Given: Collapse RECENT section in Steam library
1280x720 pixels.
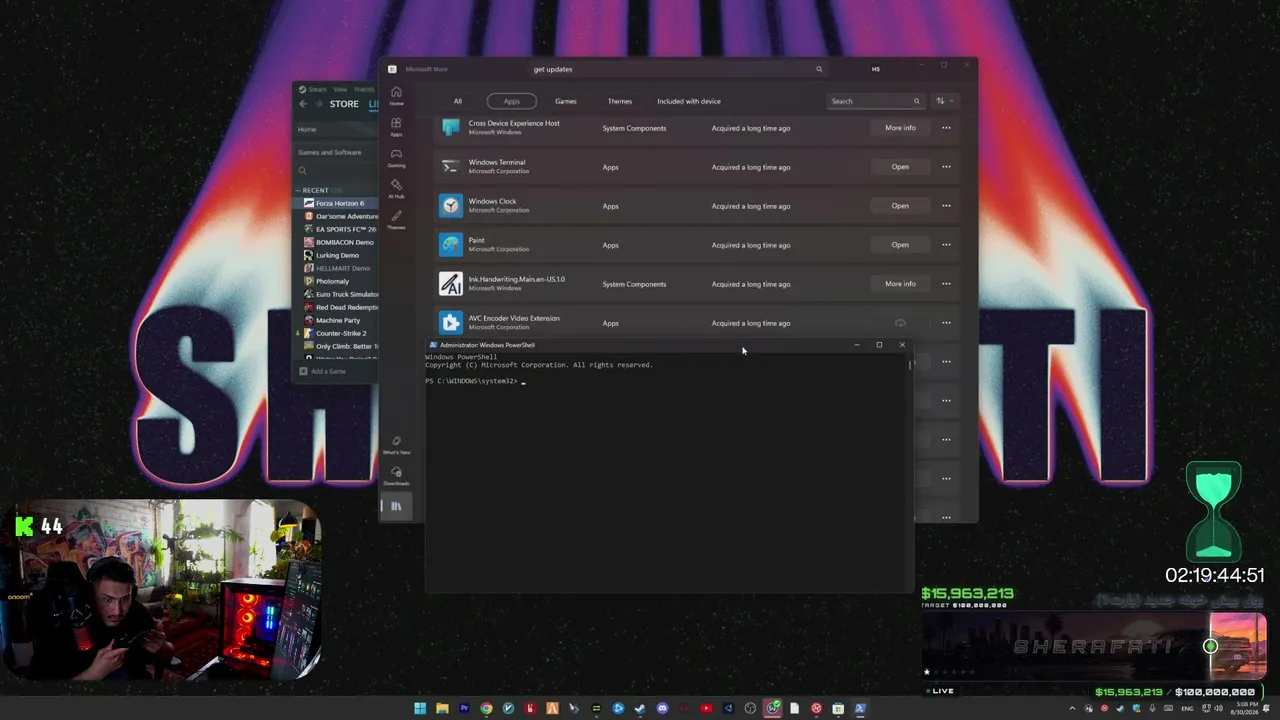Looking at the screenshot, I should [298, 190].
